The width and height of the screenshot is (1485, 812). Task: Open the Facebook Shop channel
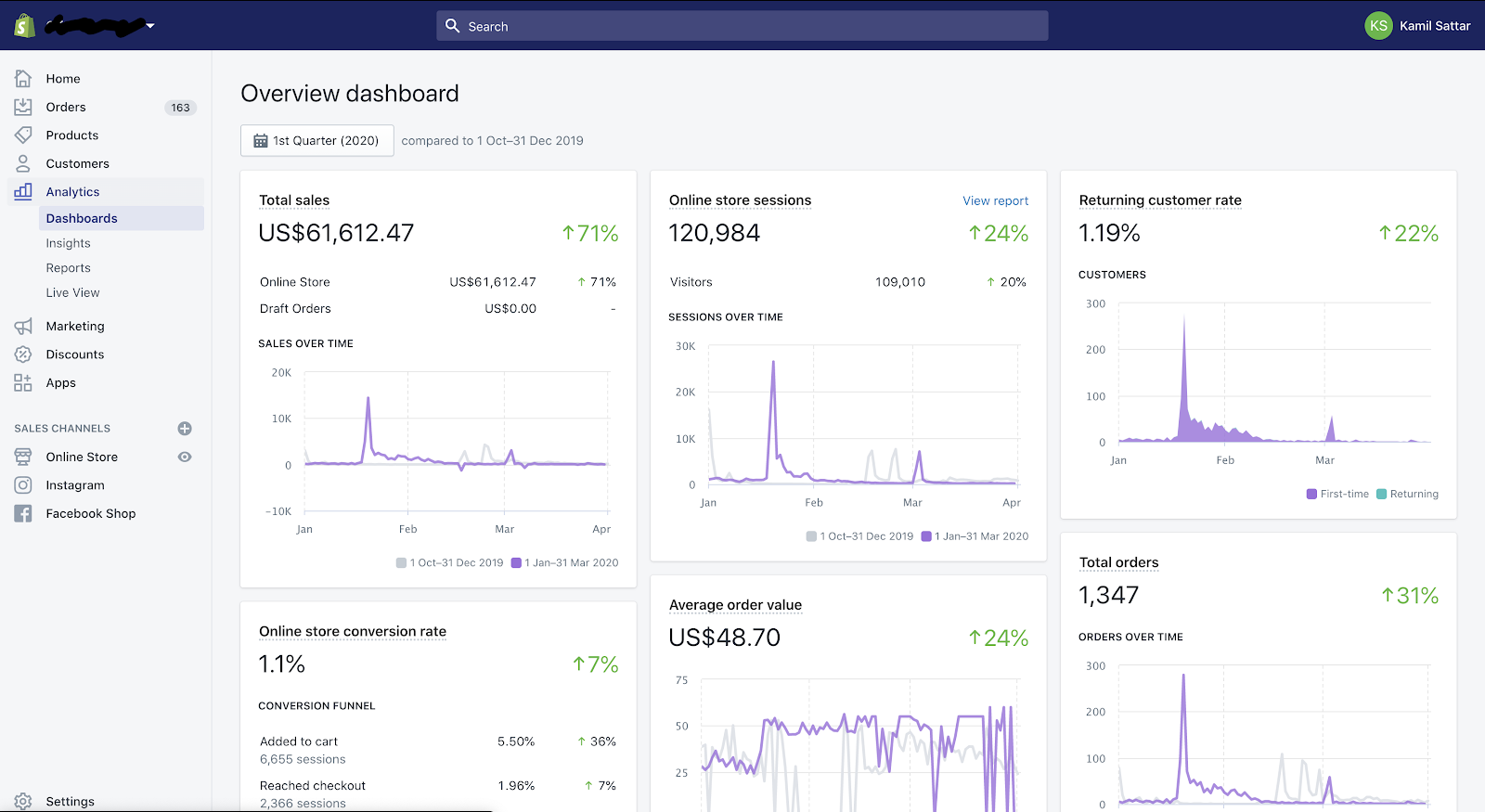pyautogui.click(x=91, y=513)
